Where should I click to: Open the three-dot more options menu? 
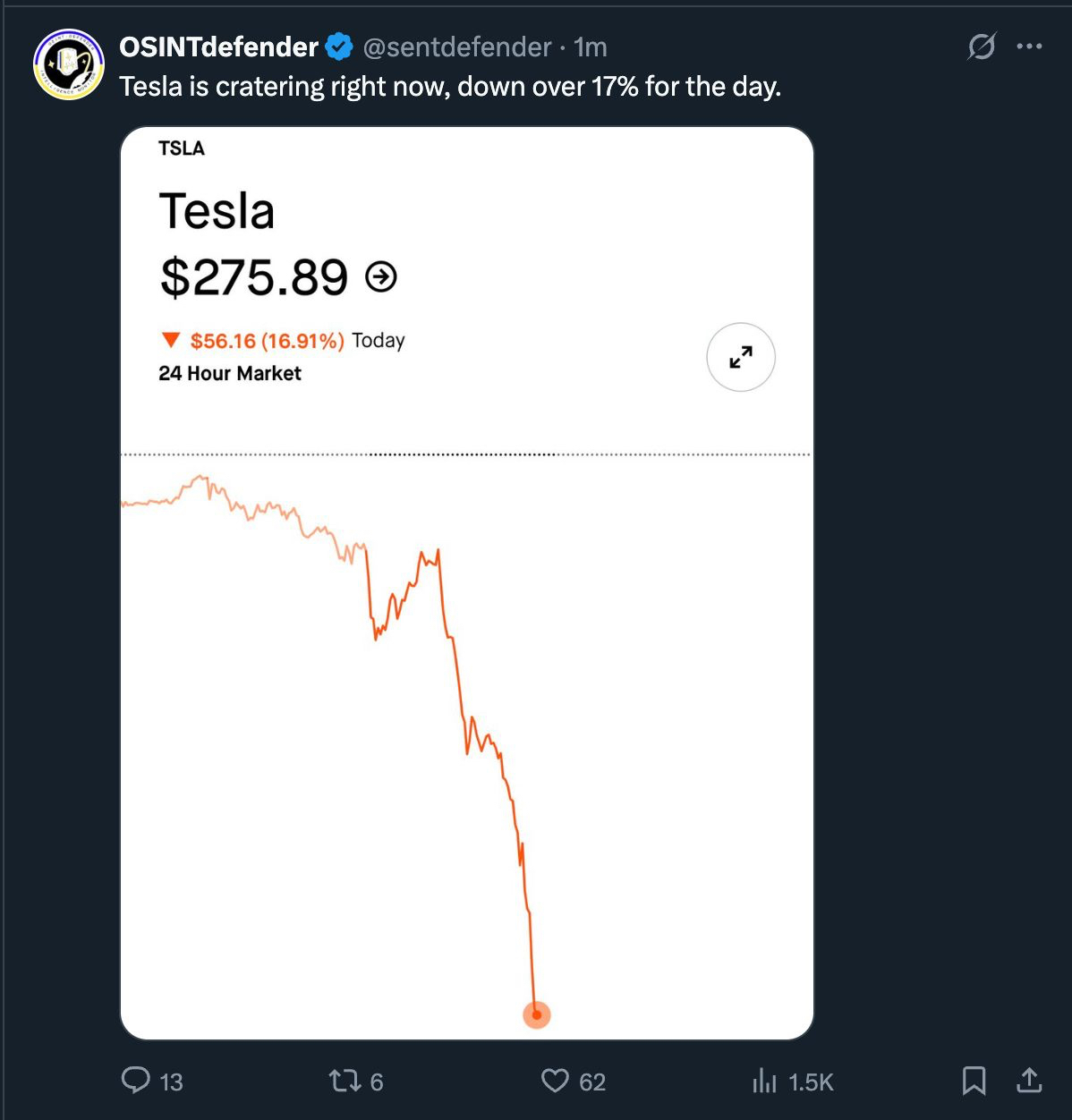point(1030,47)
